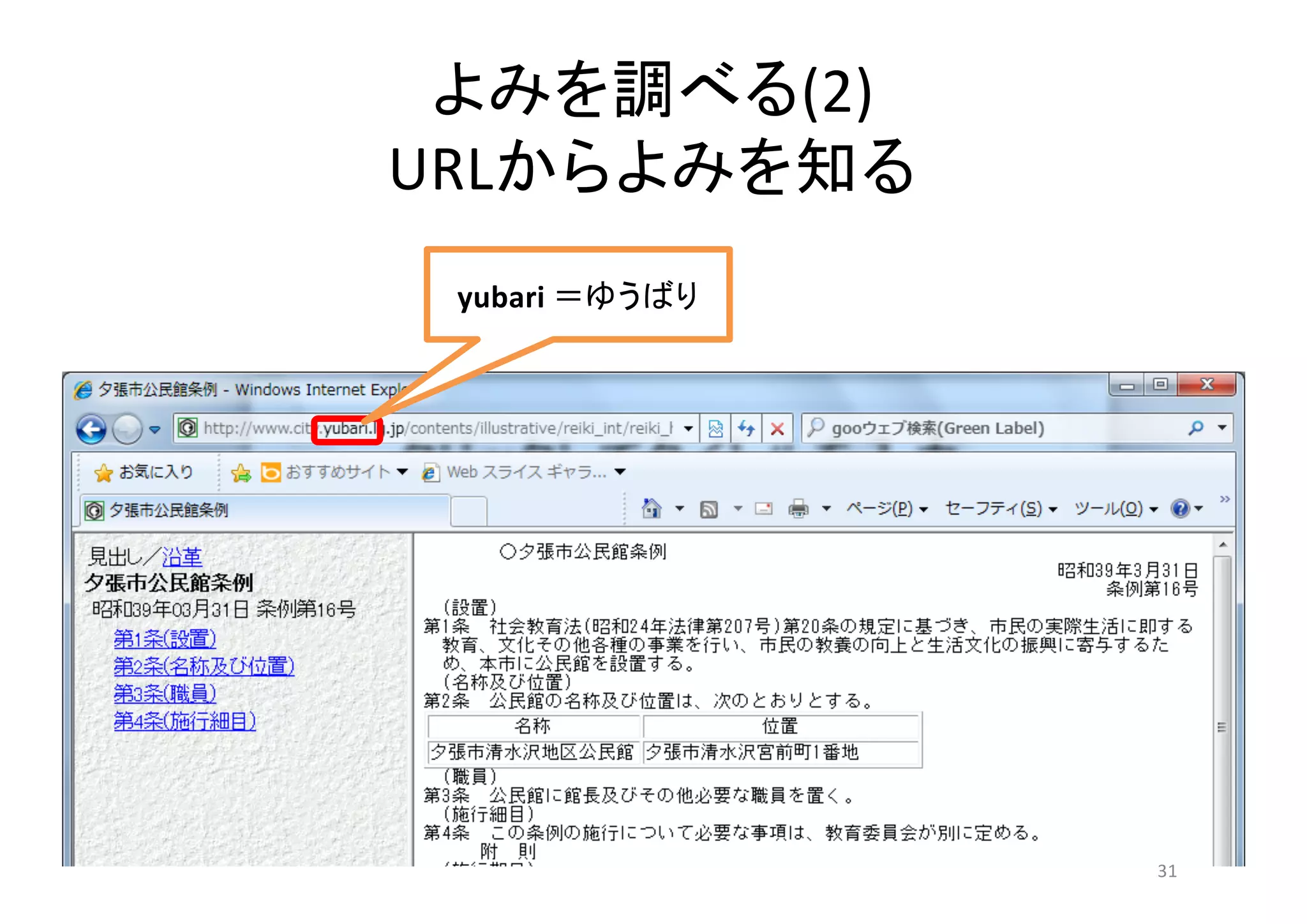Open the お気に入り favorites button
Viewport: 1307px width, 924px height.
coord(143,472)
